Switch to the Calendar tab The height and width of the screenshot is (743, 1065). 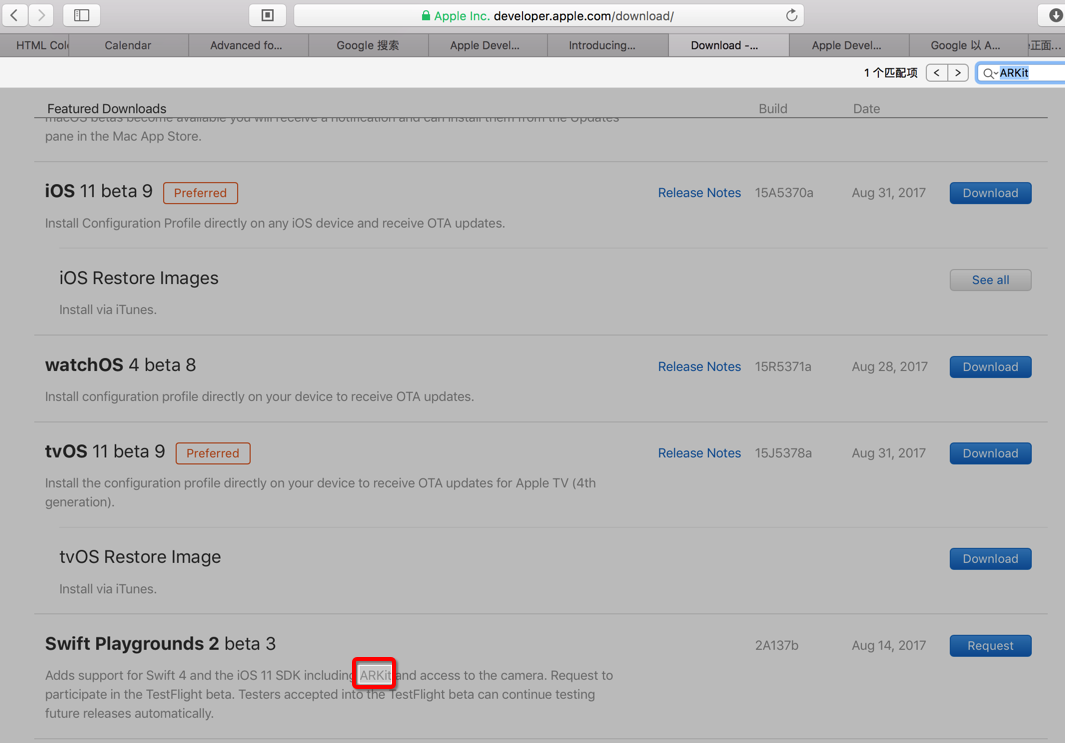coord(128,46)
